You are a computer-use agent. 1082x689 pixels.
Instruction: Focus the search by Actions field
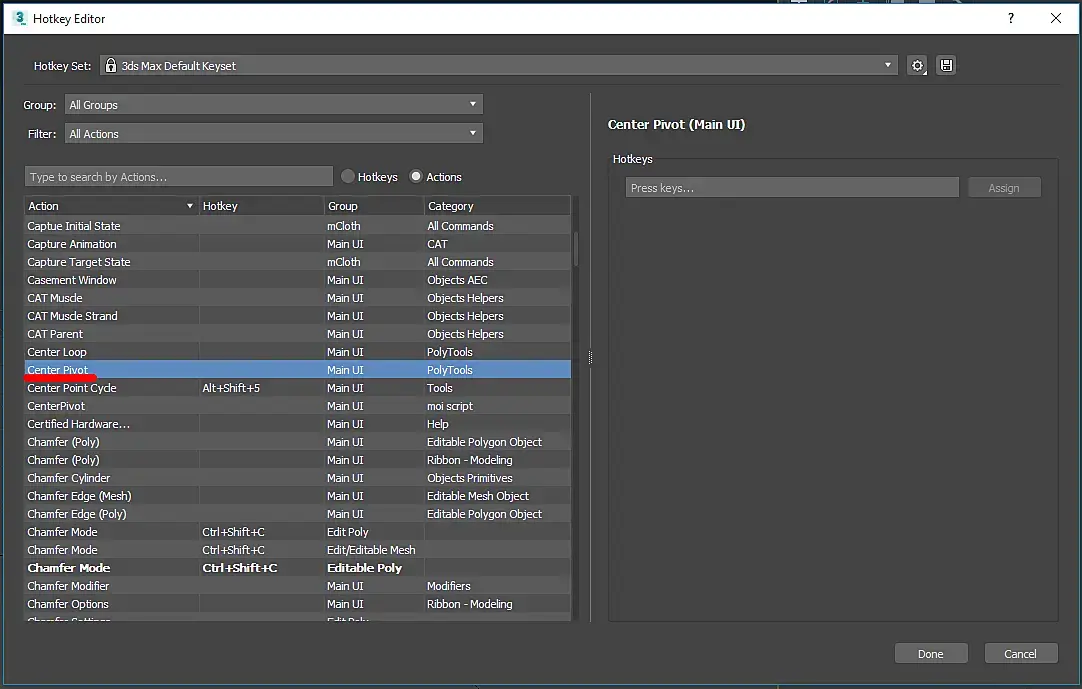point(179,177)
